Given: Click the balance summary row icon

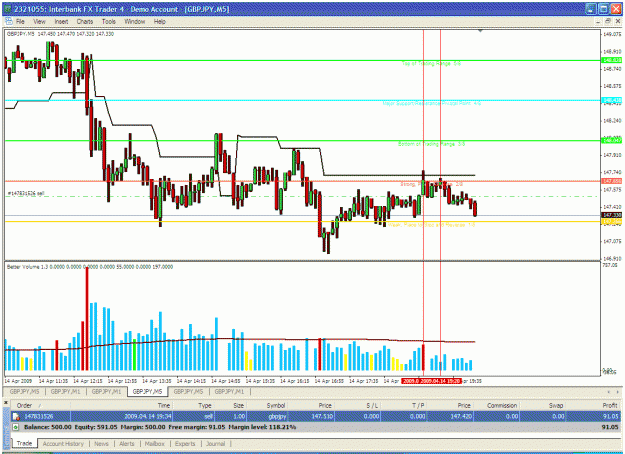Looking at the screenshot, I should pyautogui.click(x=16, y=427).
